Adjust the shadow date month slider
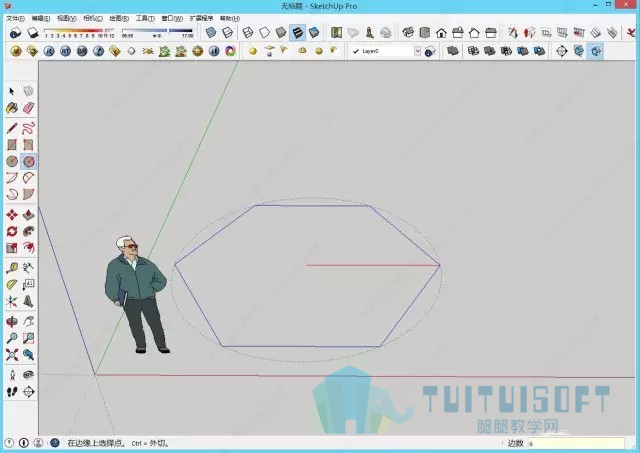The width and height of the screenshot is (640, 453). 80,31
